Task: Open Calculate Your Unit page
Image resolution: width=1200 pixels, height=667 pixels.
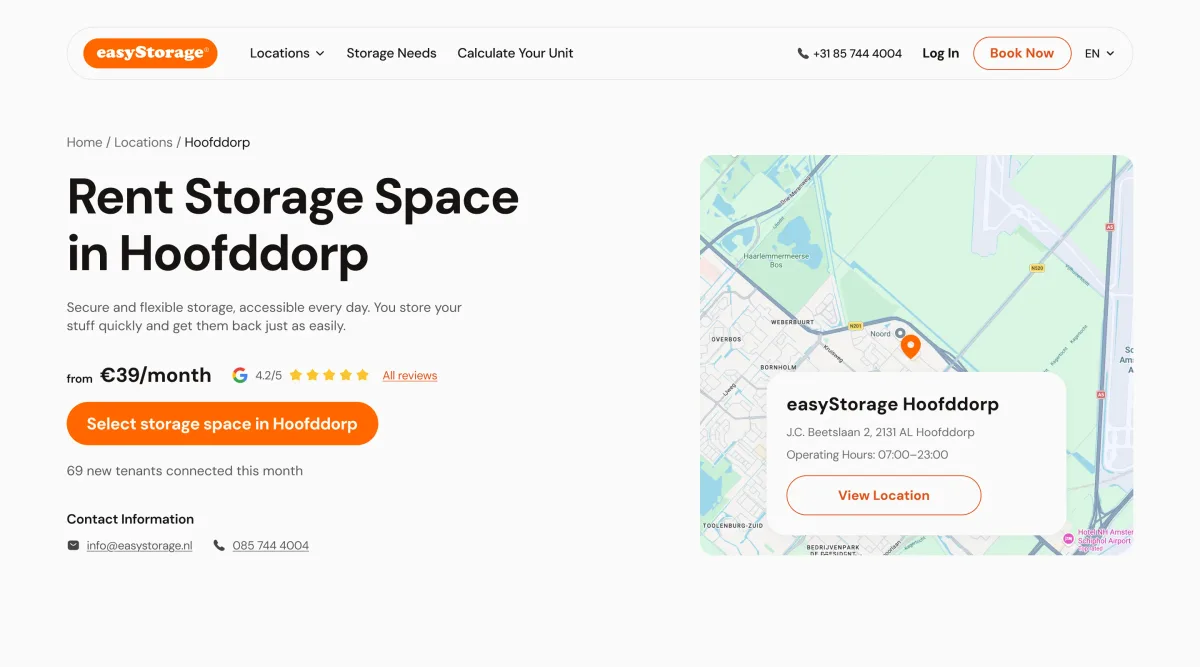Action: point(515,53)
